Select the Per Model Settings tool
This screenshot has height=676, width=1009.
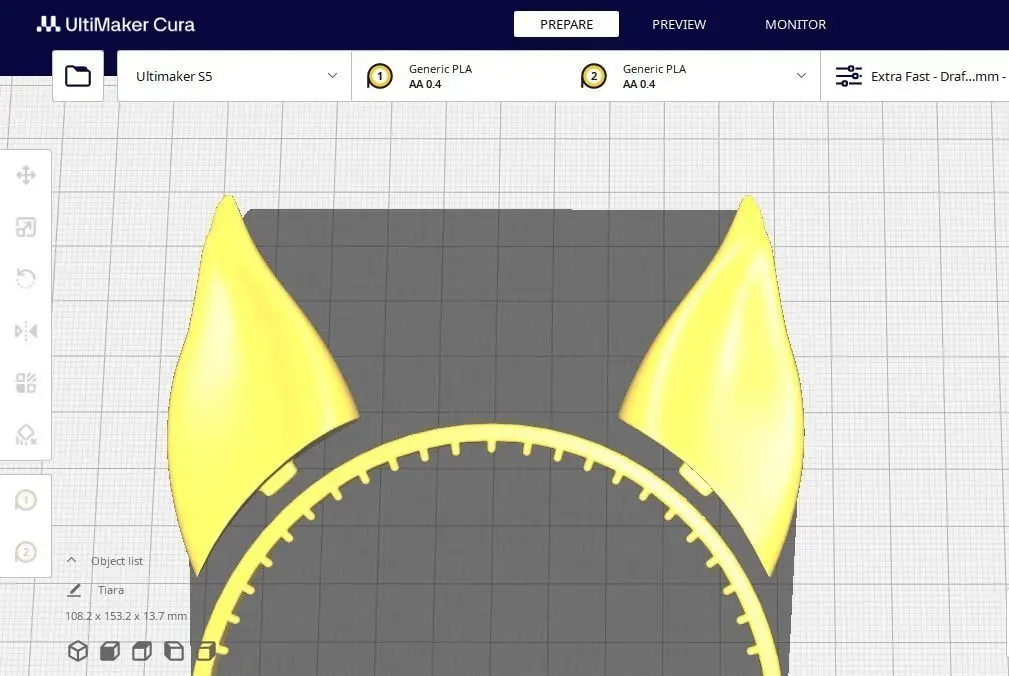pyautogui.click(x=26, y=383)
